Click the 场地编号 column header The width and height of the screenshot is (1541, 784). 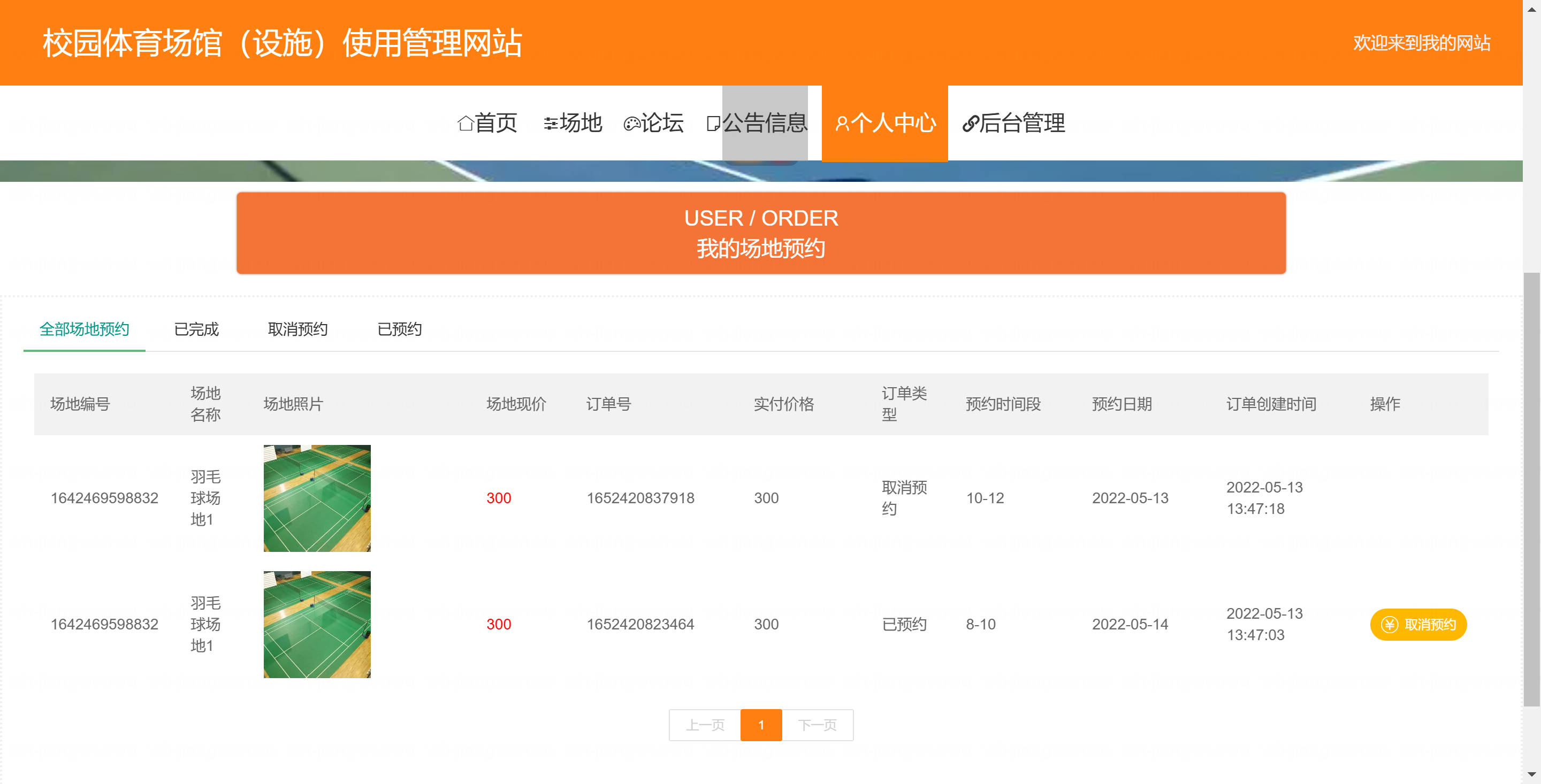click(x=80, y=404)
